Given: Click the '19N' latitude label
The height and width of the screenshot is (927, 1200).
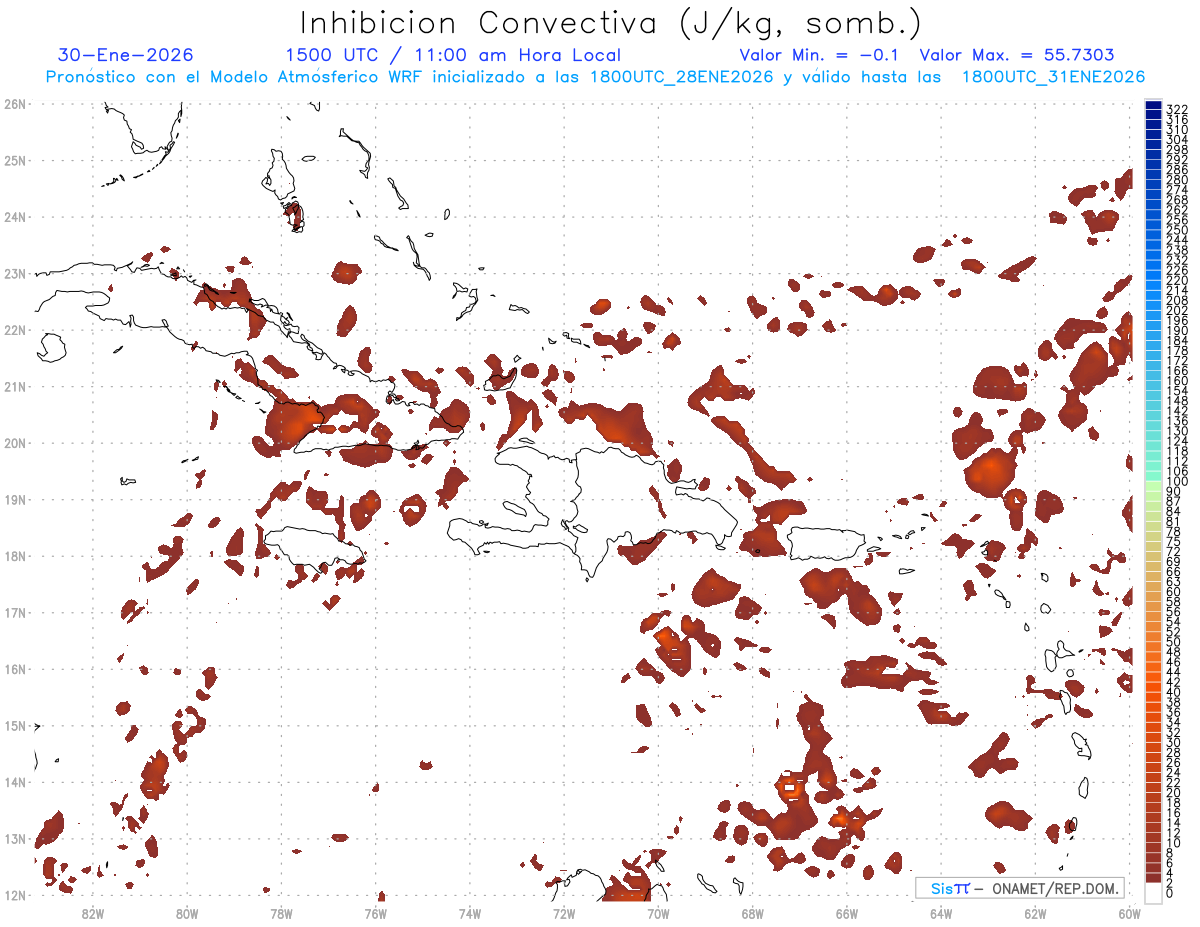Looking at the screenshot, I should (15, 499).
